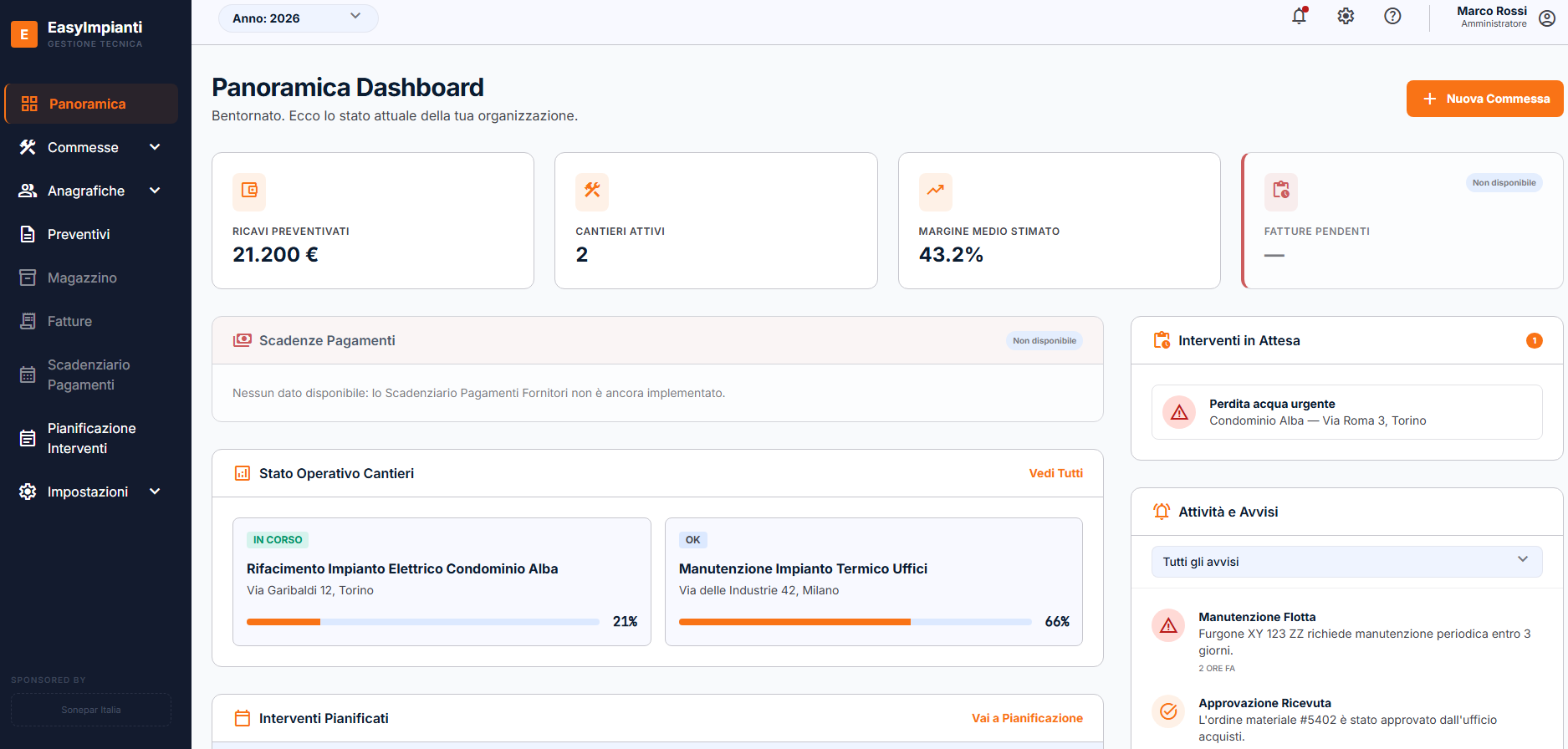Click the Impianto Termico Uffici 66% progress bar
The image size is (1568, 749).
855,622
